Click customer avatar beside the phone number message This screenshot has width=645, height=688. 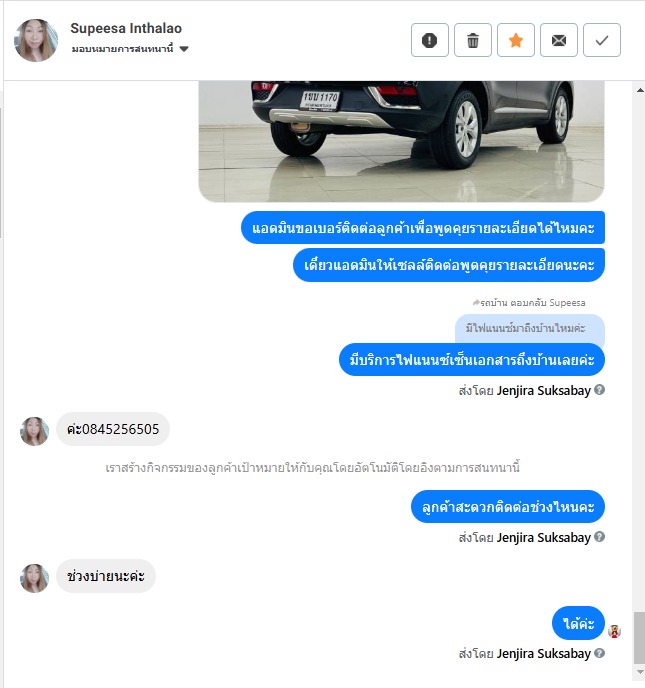34,431
